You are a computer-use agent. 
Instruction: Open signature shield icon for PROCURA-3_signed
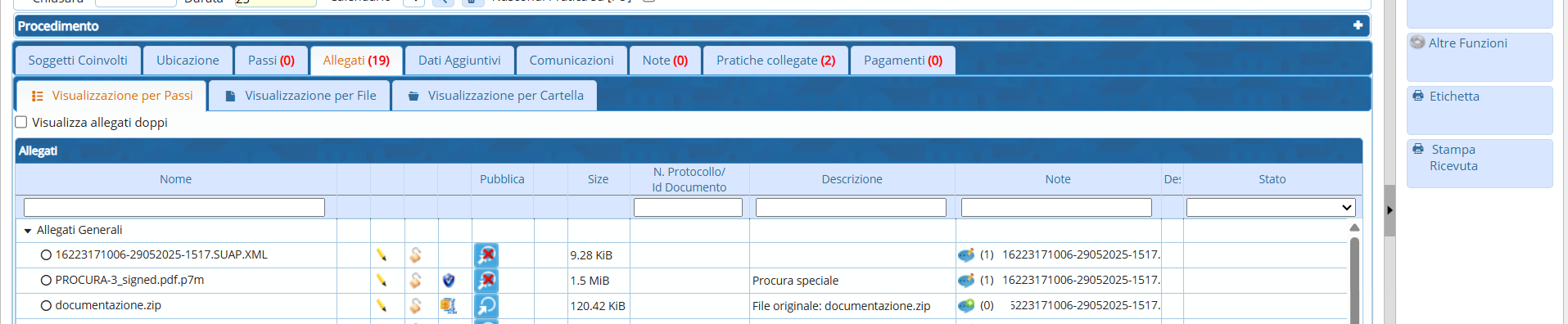pyautogui.click(x=449, y=281)
